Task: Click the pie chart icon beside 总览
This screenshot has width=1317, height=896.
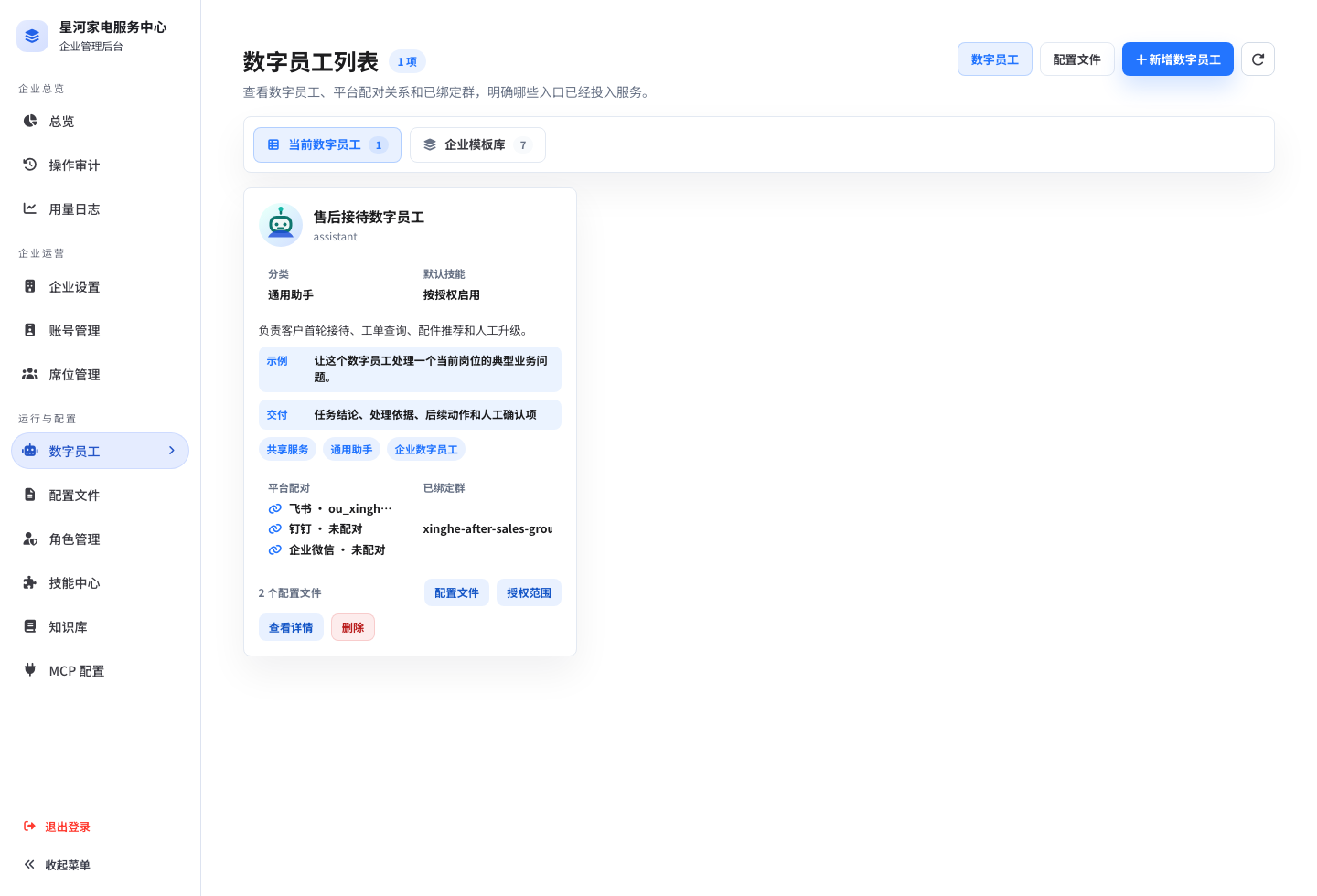Action: pyautogui.click(x=30, y=121)
